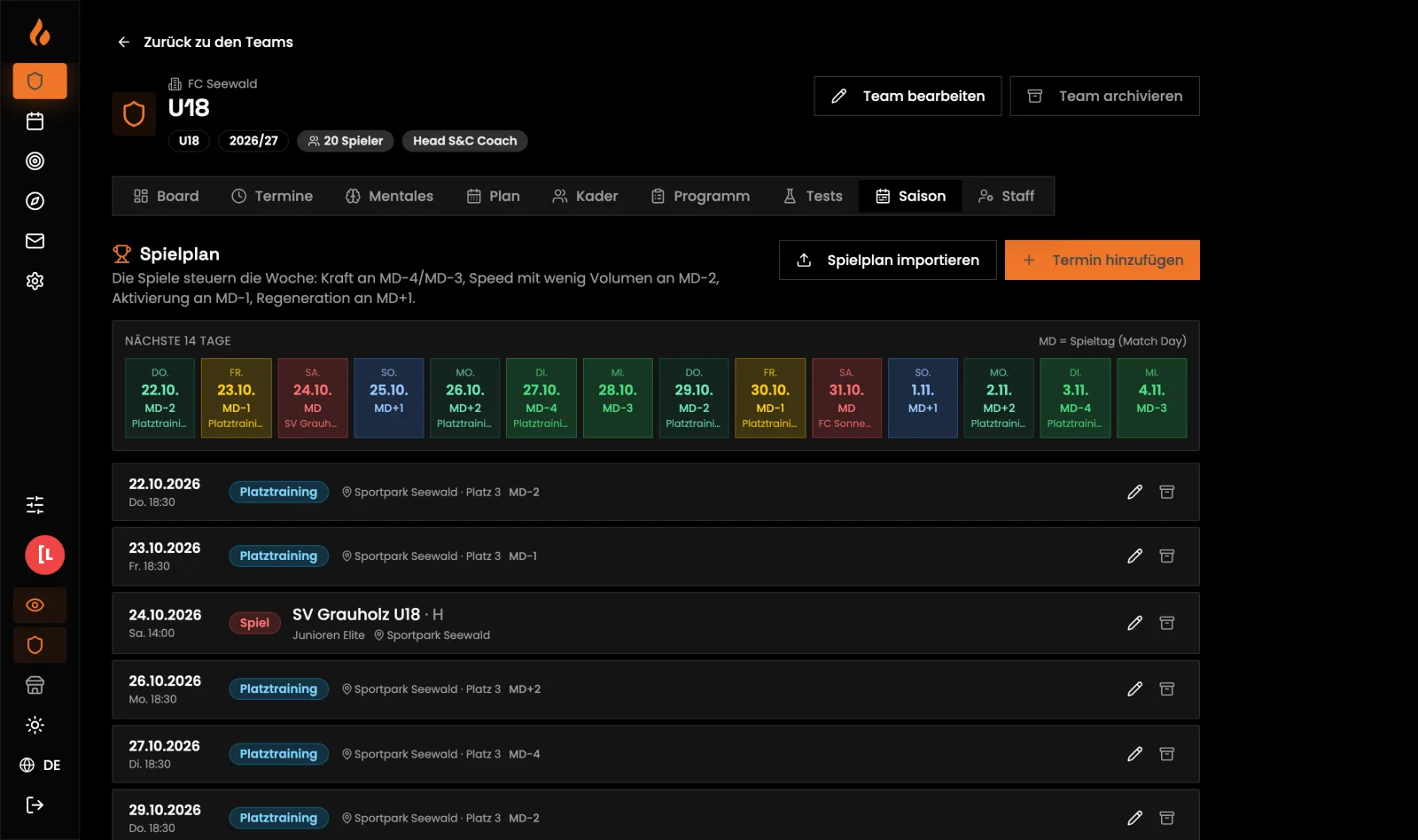Click the logout icon in the sidebar
Viewport: 1418px width, 840px height.
[x=35, y=805]
